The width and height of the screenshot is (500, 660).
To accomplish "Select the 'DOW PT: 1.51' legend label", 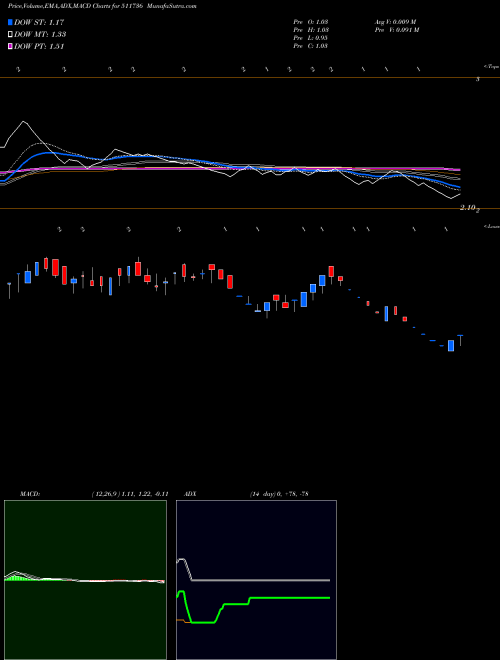I will (x=39, y=47).
